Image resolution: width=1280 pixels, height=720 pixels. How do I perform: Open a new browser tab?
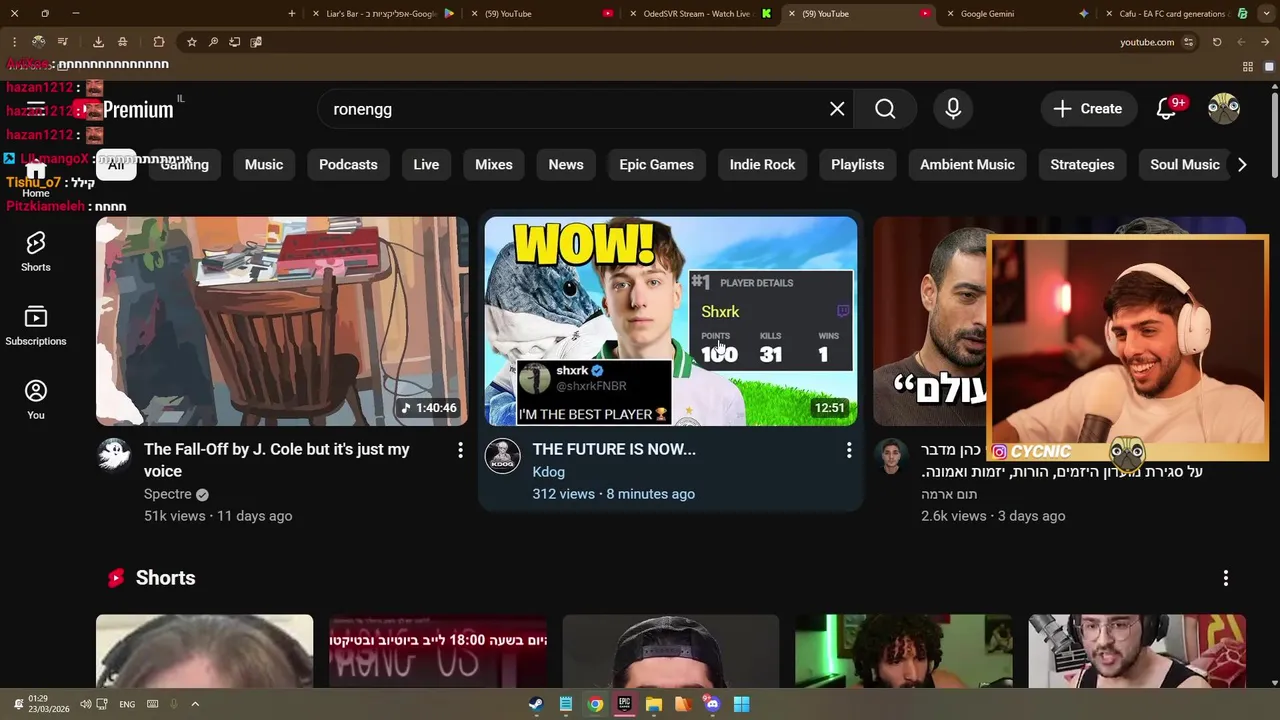point(292,14)
